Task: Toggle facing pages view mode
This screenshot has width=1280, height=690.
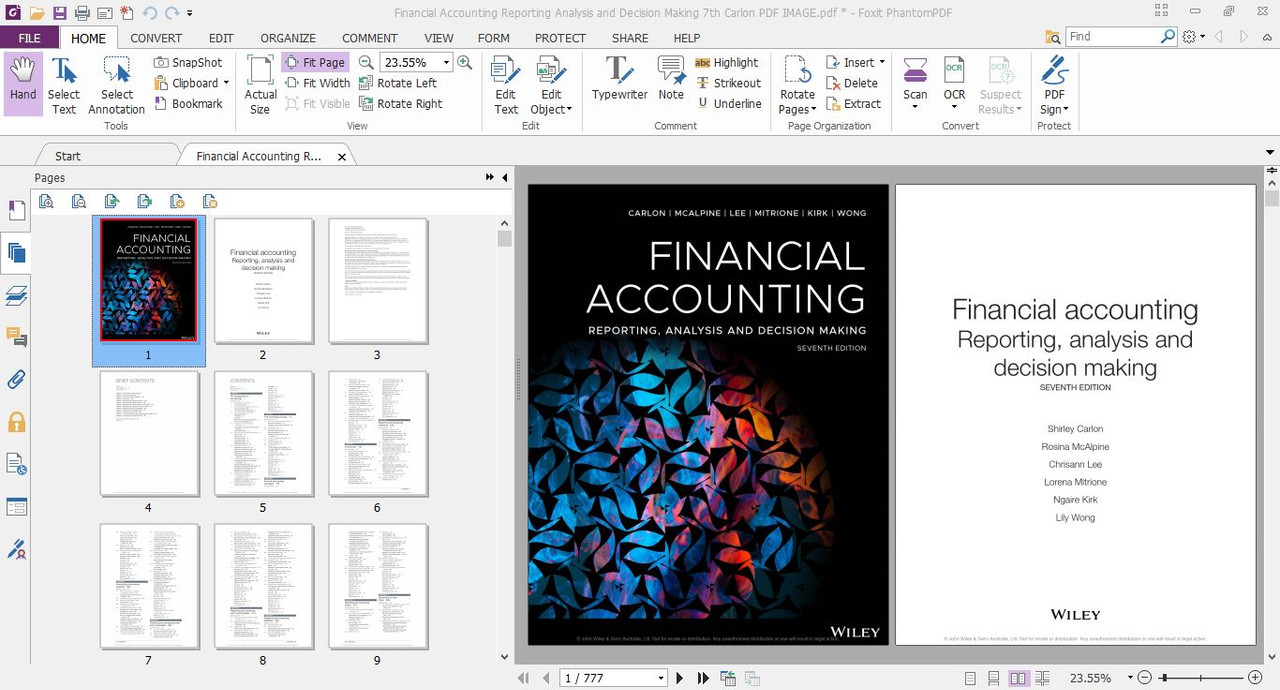Action: pos(1018,678)
